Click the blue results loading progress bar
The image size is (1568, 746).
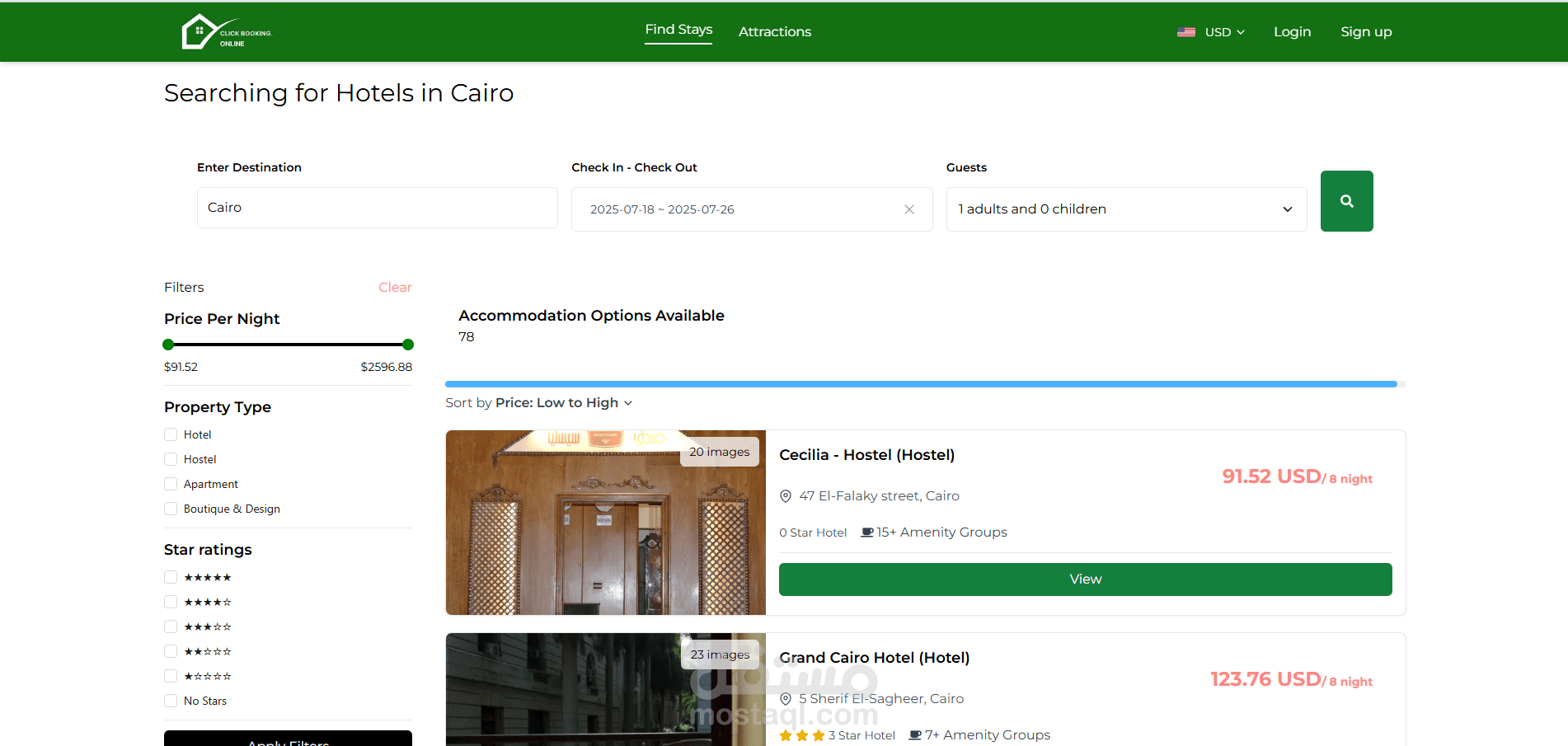pos(921,384)
